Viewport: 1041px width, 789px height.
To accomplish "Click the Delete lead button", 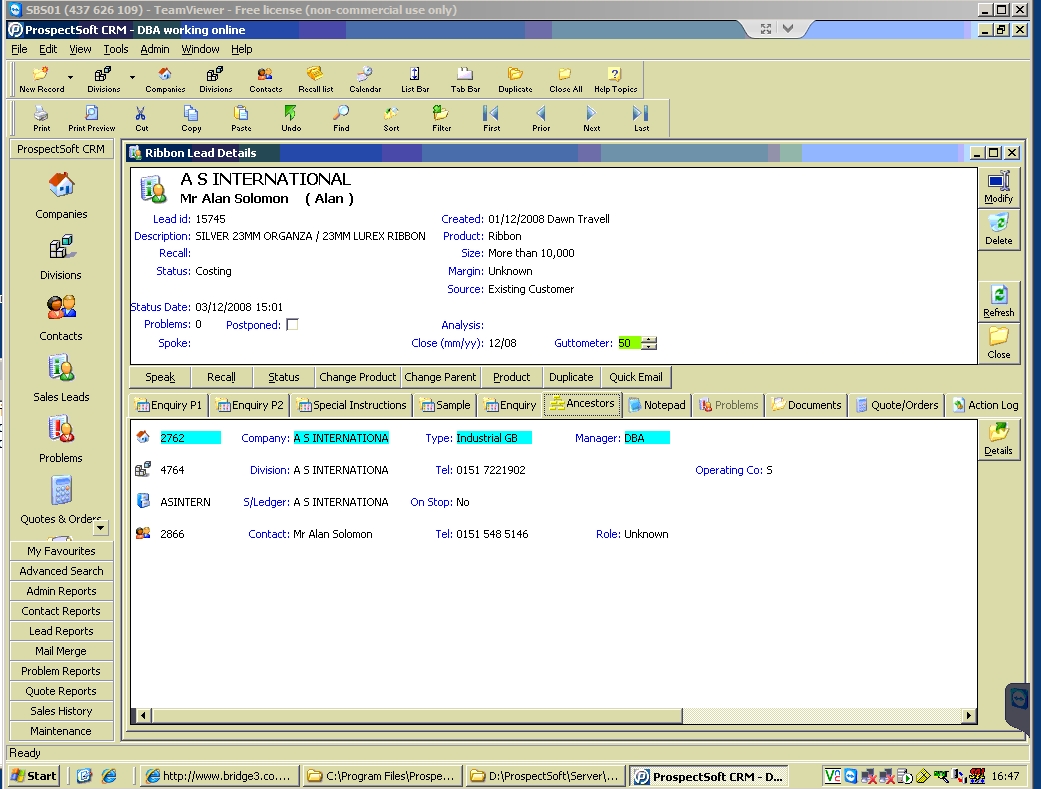I will point(999,229).
